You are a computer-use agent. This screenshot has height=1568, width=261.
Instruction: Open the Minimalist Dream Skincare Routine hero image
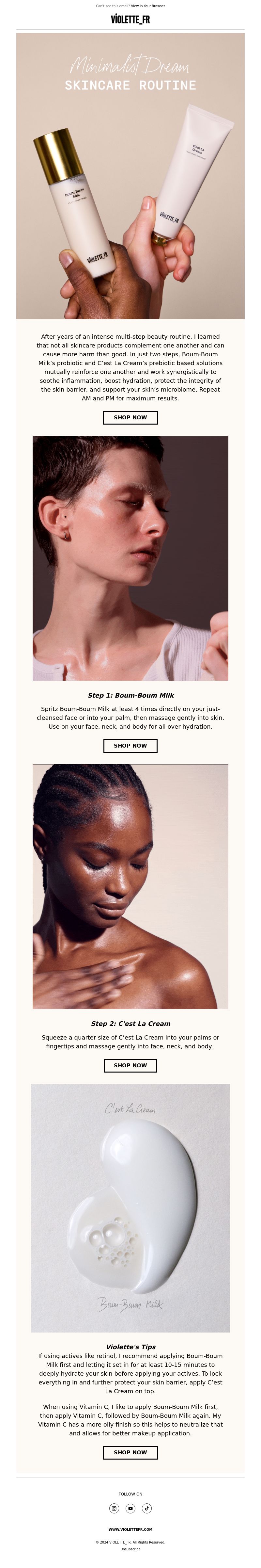point(130,176)
